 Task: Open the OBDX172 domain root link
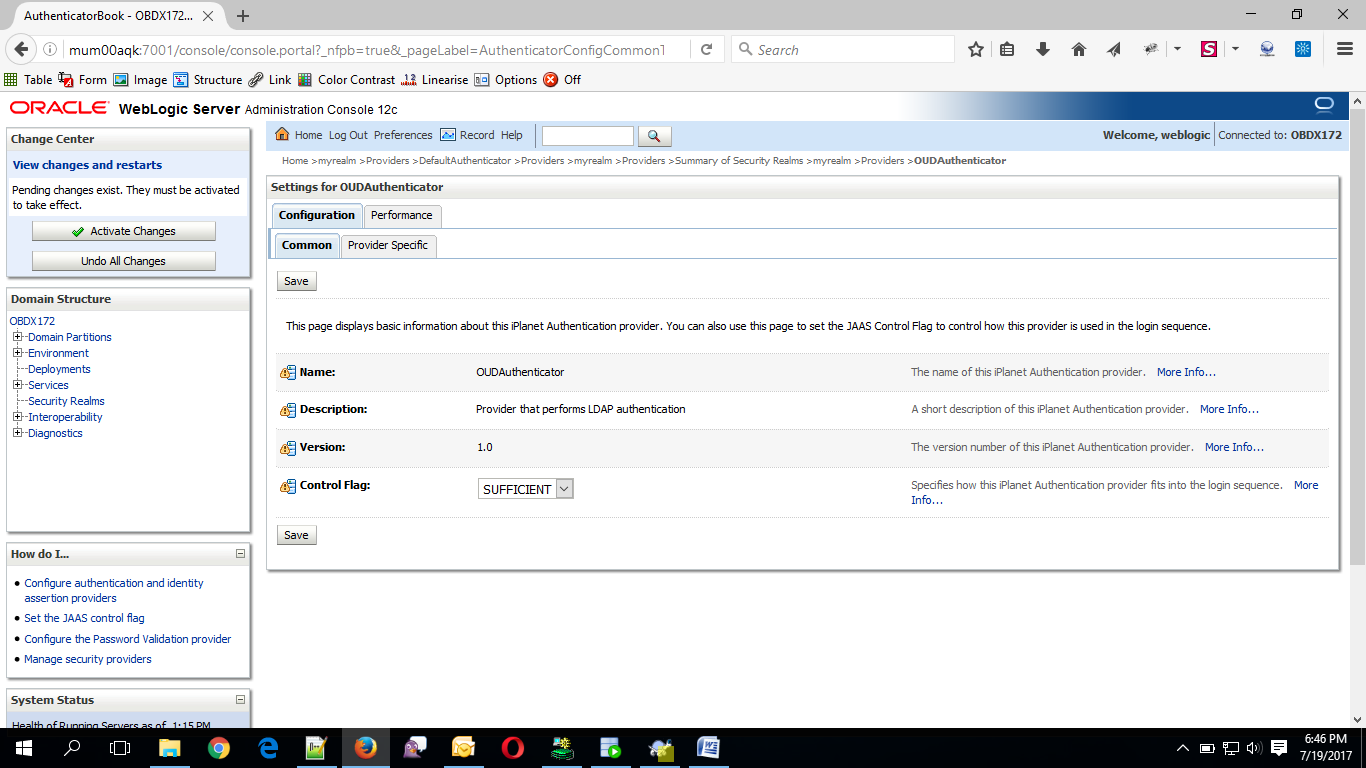[32, 321]
